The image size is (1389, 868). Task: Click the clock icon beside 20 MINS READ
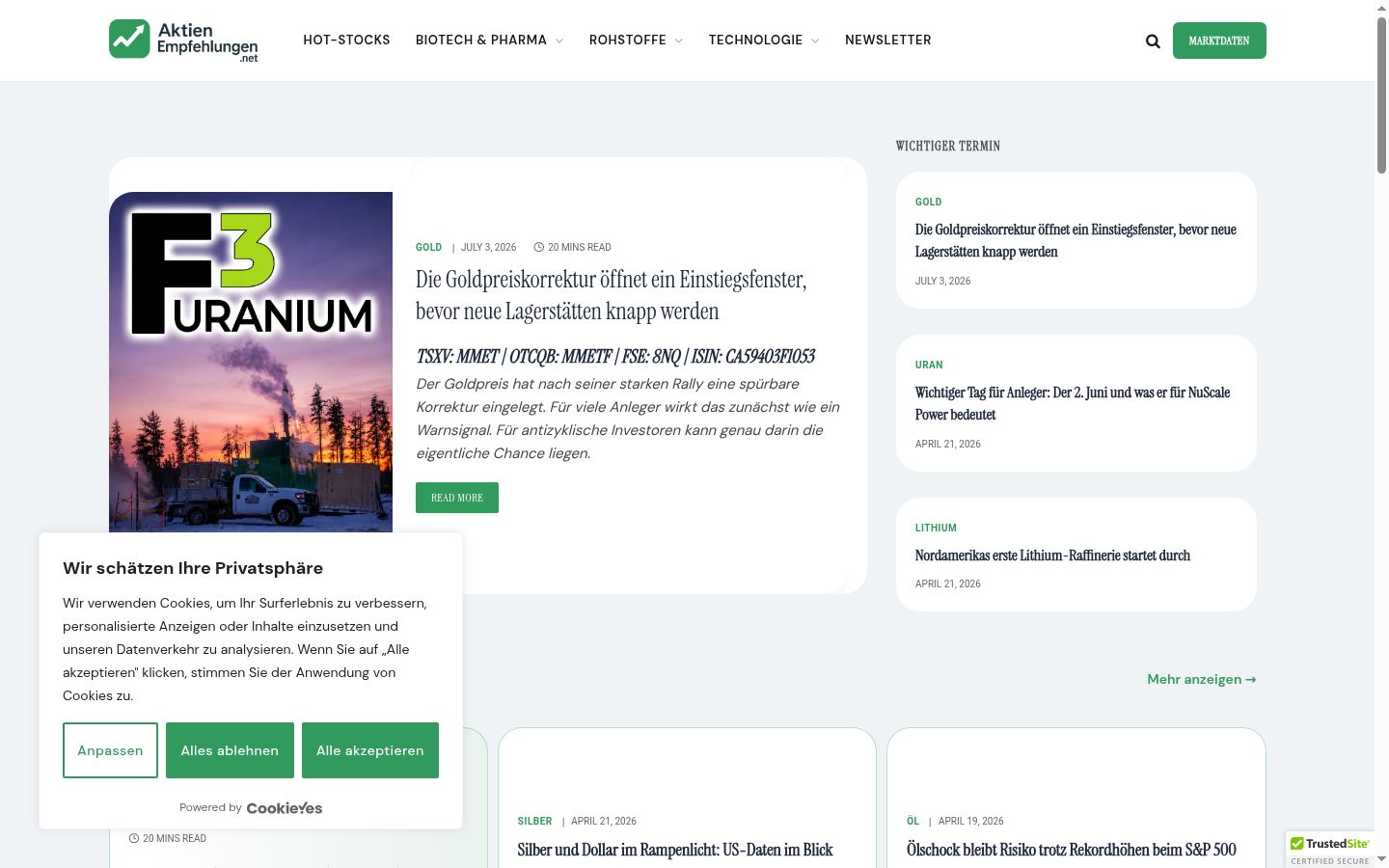[x=539, y=247]
